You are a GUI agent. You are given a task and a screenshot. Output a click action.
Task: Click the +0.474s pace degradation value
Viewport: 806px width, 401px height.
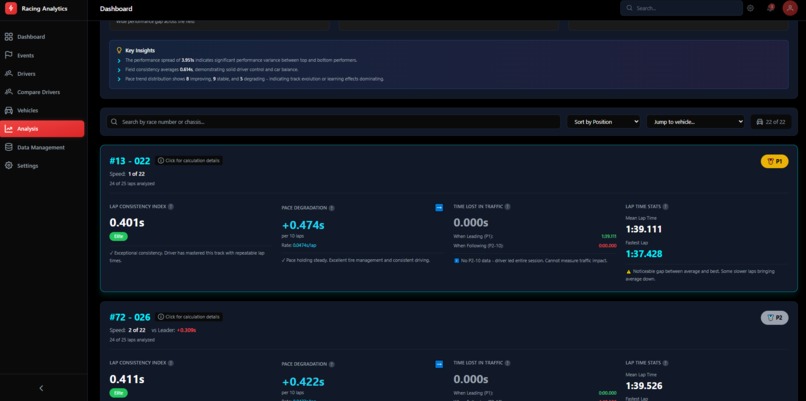(x=303, y=225)
